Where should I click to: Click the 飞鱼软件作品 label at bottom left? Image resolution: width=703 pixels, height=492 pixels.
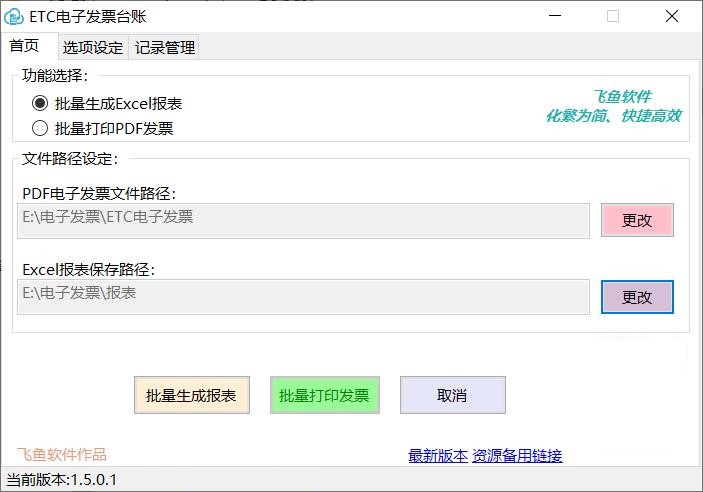(61, 455)
